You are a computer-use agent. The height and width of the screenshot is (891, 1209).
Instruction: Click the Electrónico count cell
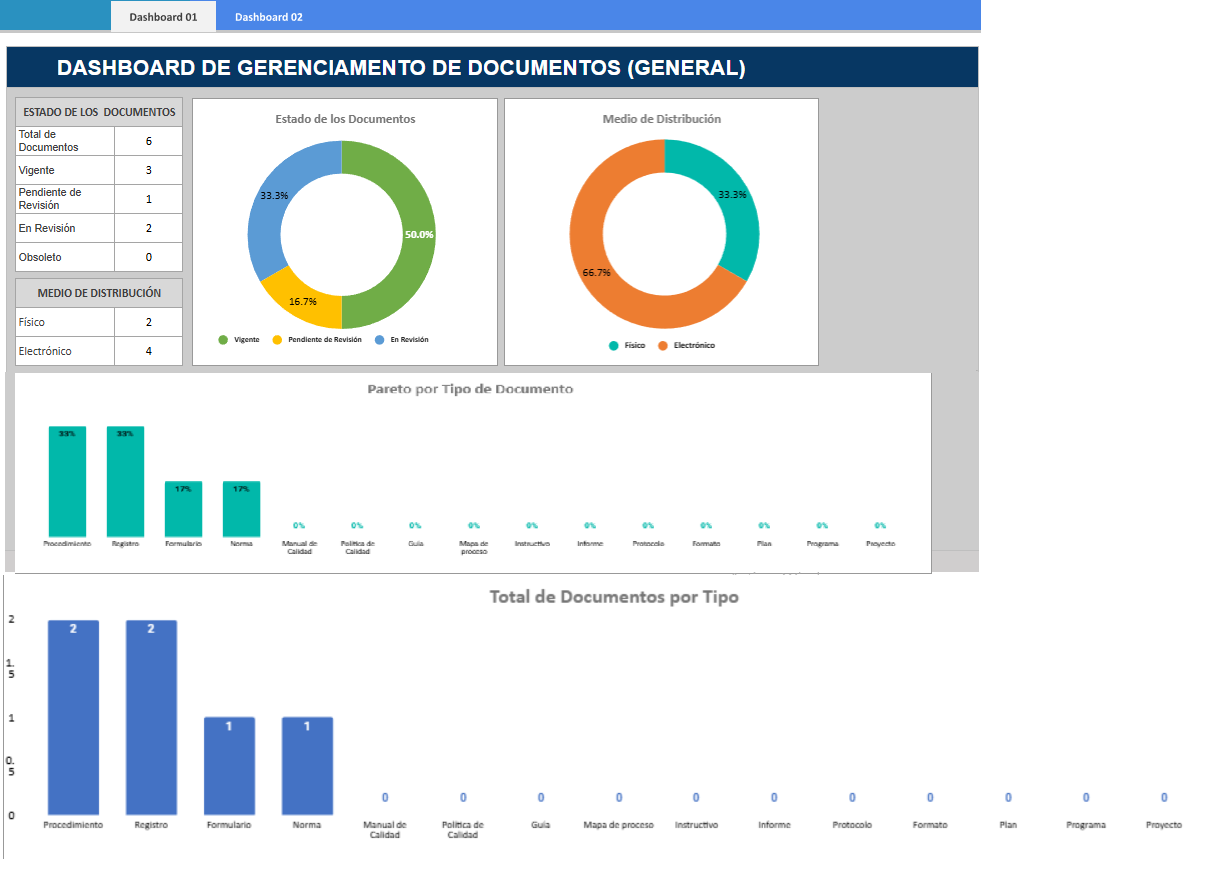point(148,351)
